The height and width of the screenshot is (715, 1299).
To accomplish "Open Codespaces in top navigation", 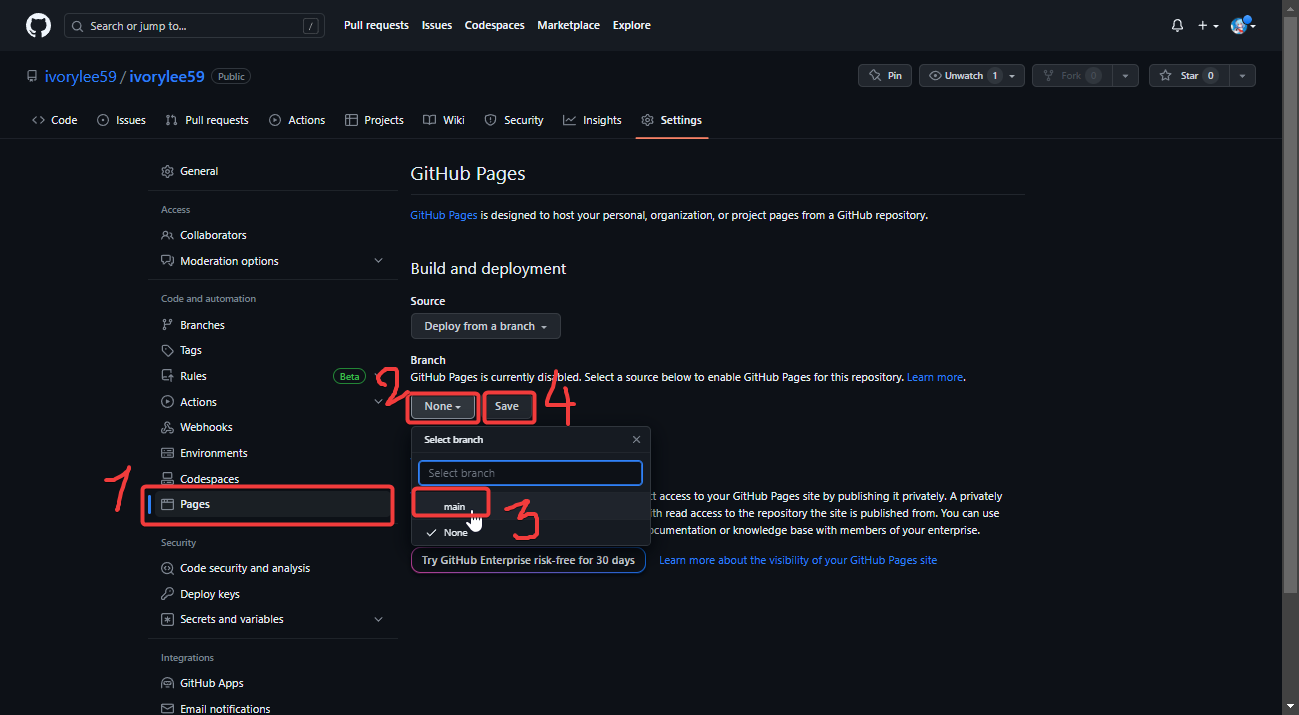I will pos(494,26).
